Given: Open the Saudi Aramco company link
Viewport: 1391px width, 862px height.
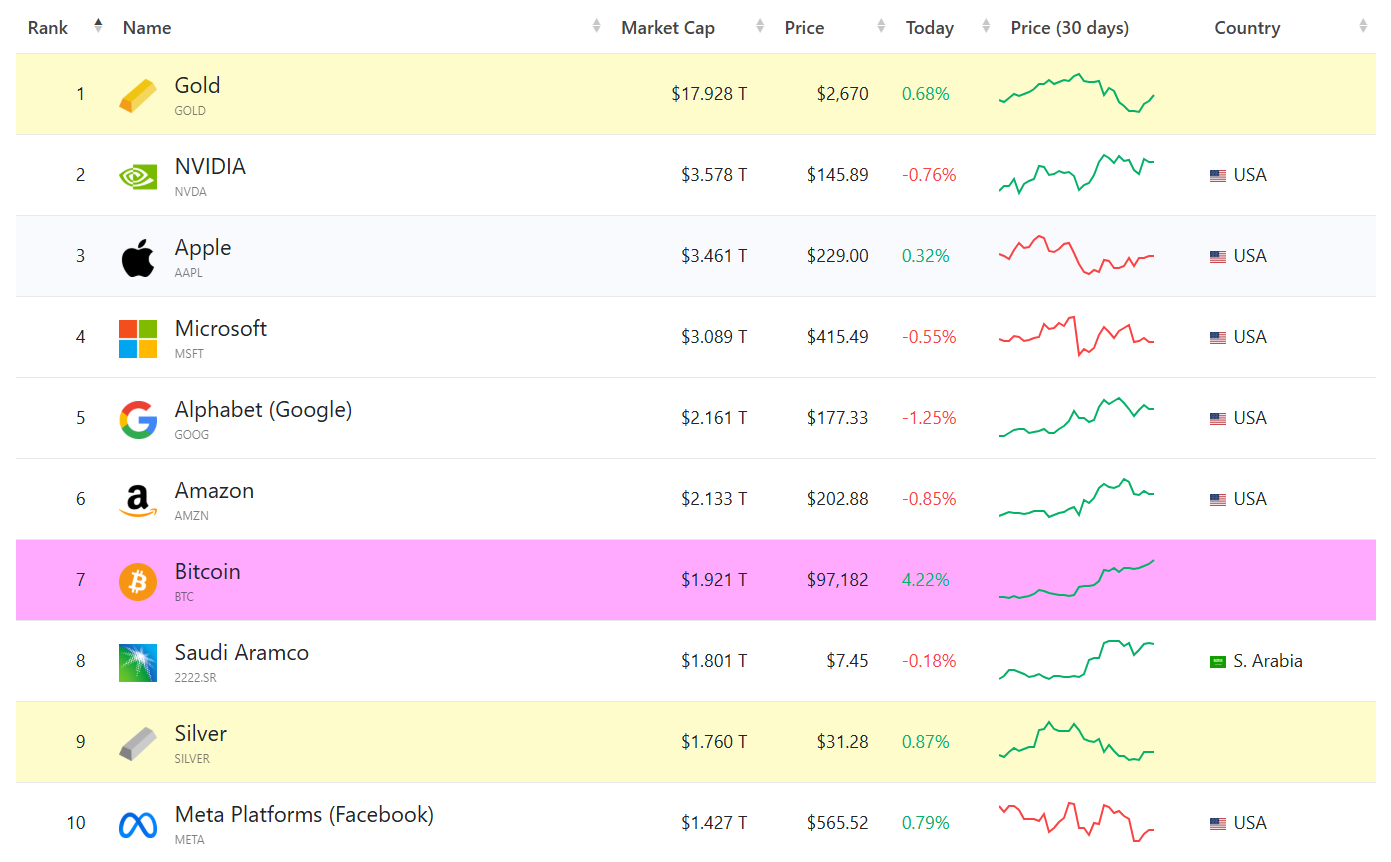Looking at the screenshot, I should tap(242, 653).
